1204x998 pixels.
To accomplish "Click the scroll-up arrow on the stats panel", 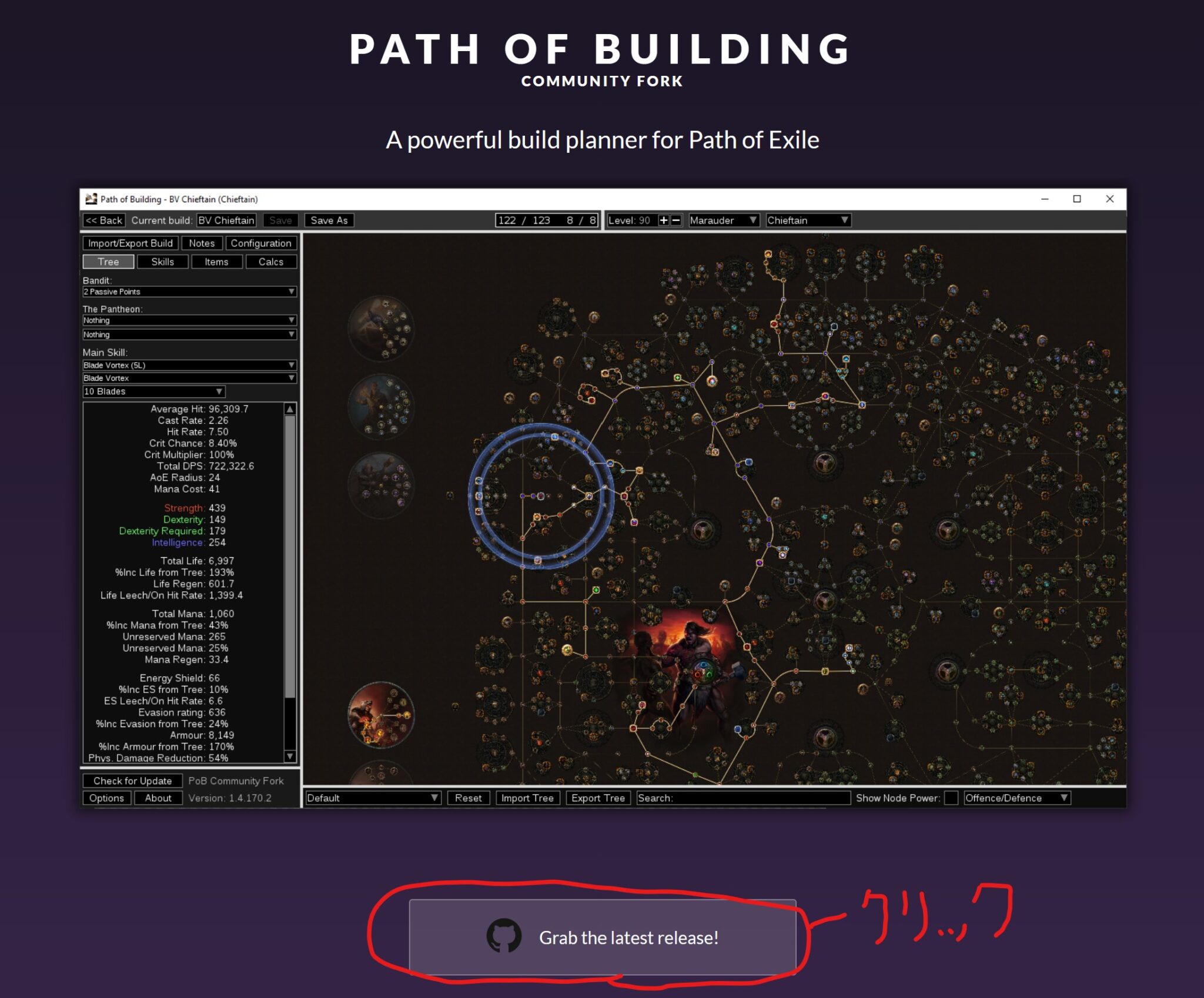I will click(x=289, y=409).
